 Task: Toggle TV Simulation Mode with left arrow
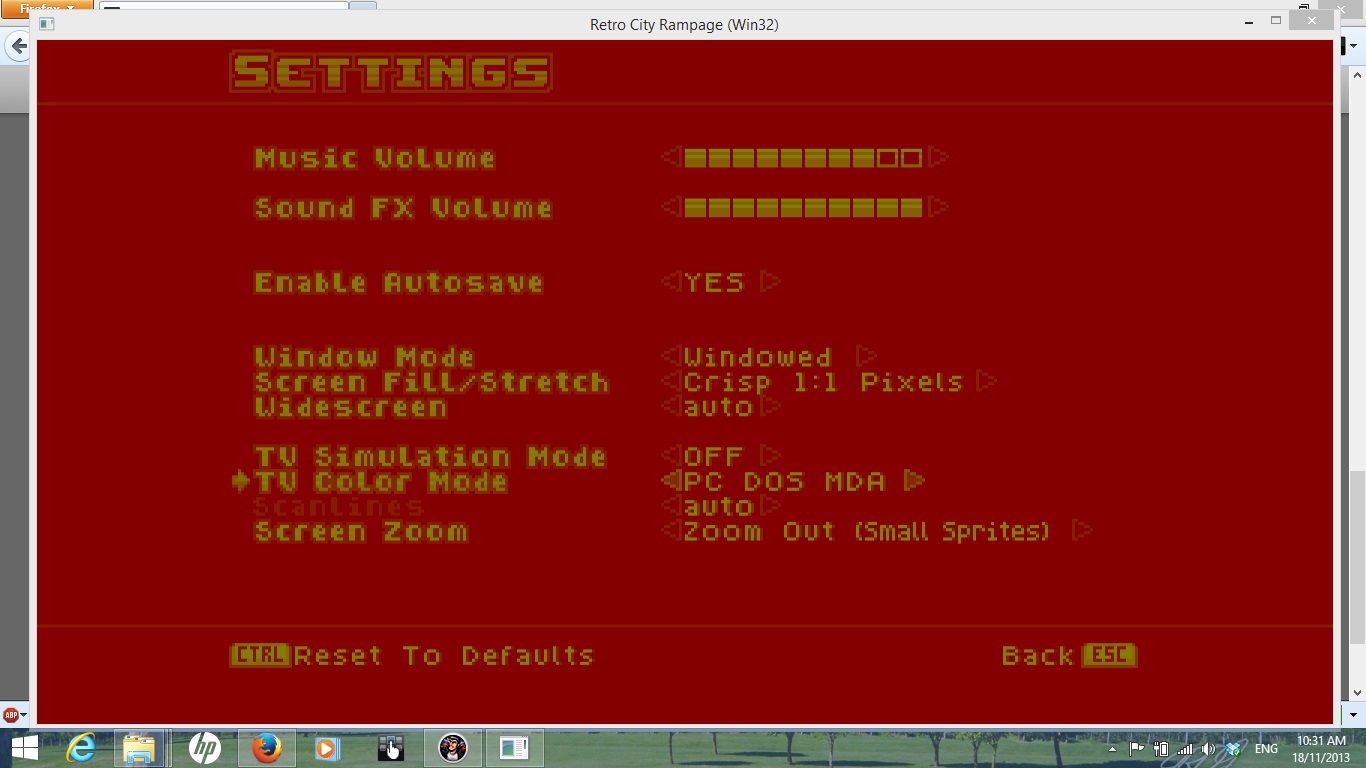click(x=670, y=456)
